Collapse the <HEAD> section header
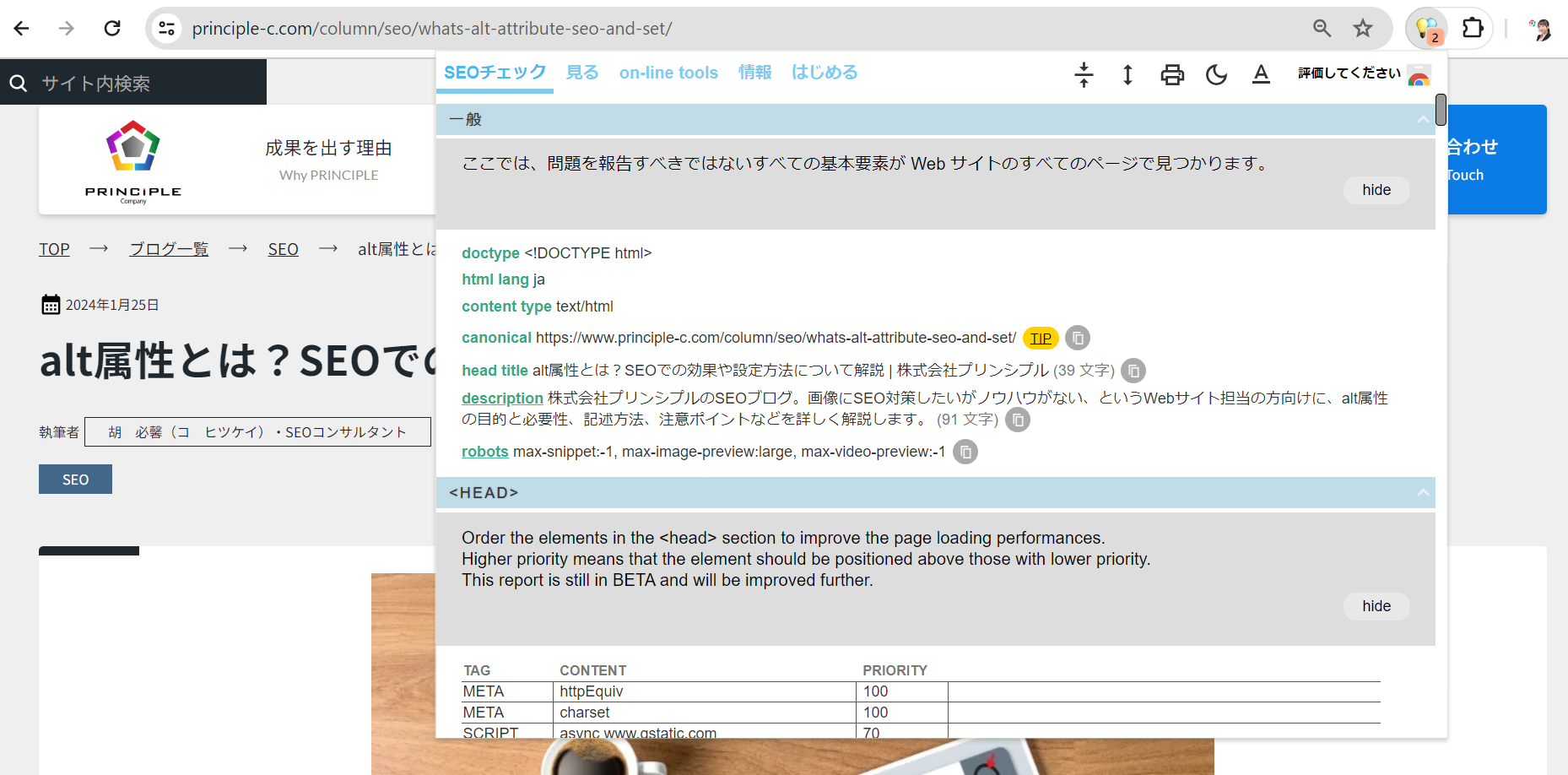This screenshot has width=1568, height=775. point(1423,493)
